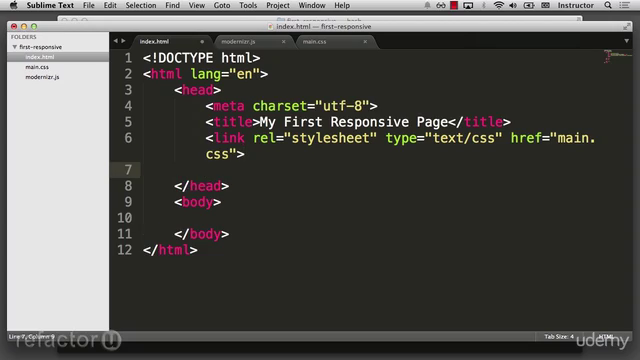Open Spotlight search magnifier
640x360 pixels.
[x=608, y=5]
